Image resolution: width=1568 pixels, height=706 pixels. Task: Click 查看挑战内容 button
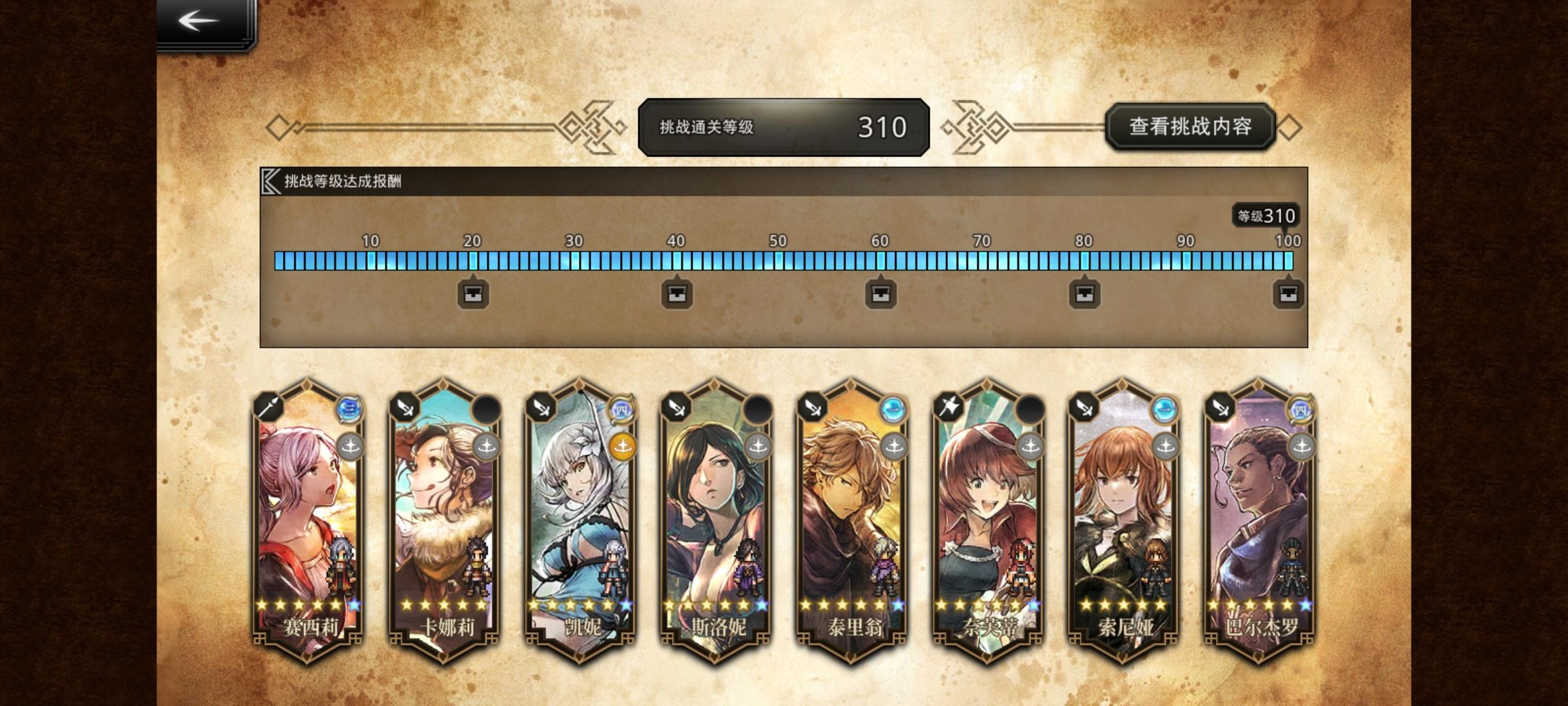pos(1190,126)
